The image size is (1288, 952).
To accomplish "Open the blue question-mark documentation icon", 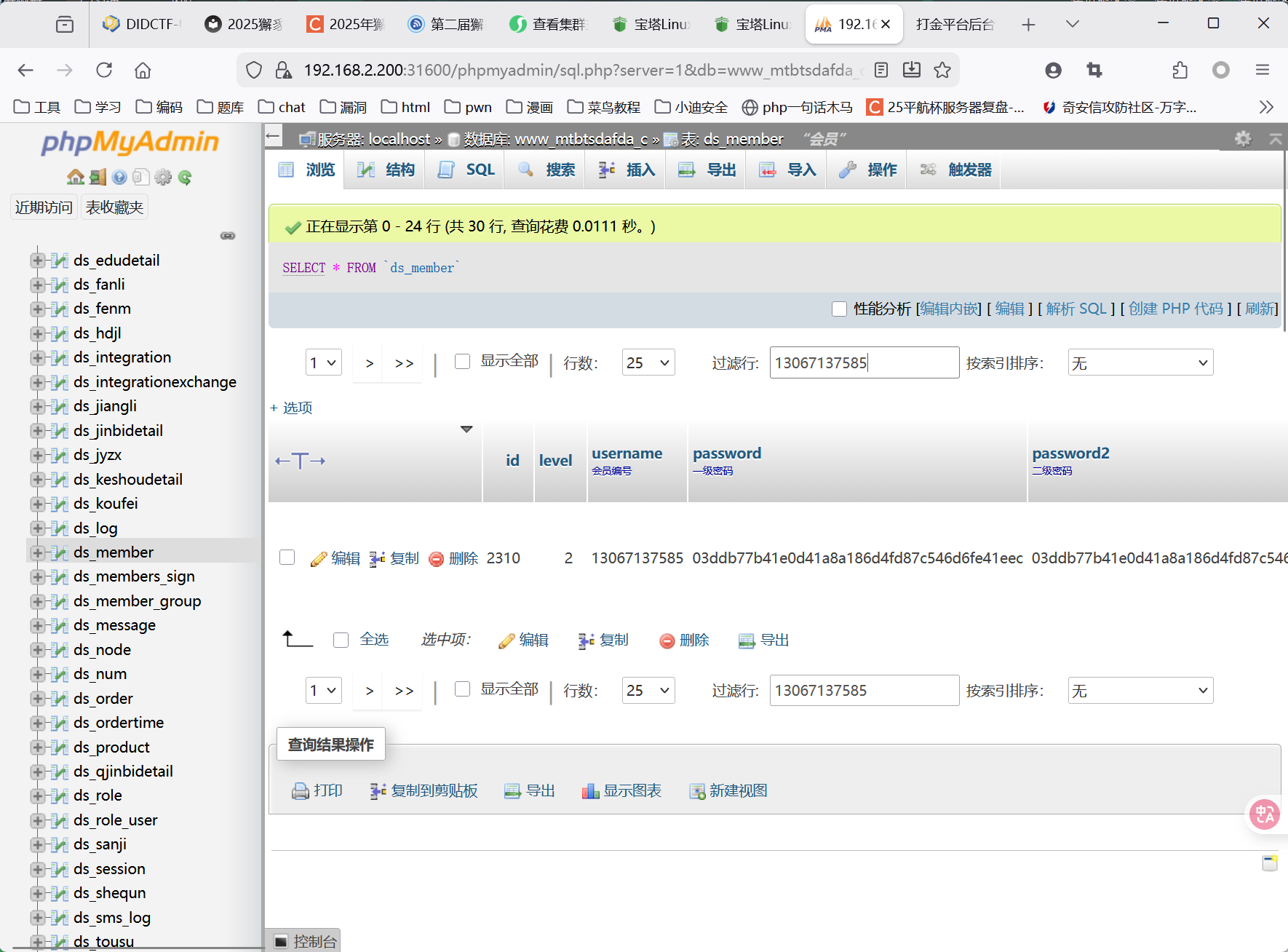I will tap(120, 177).
